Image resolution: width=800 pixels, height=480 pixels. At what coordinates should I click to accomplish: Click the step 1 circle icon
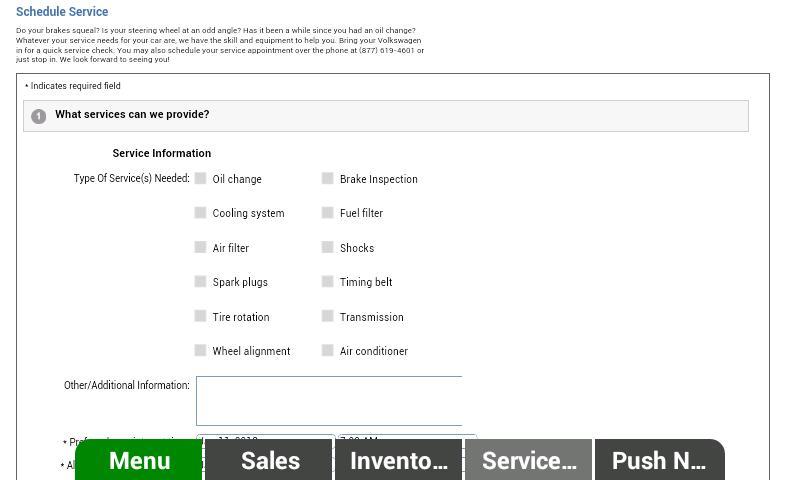pos(38,116)
